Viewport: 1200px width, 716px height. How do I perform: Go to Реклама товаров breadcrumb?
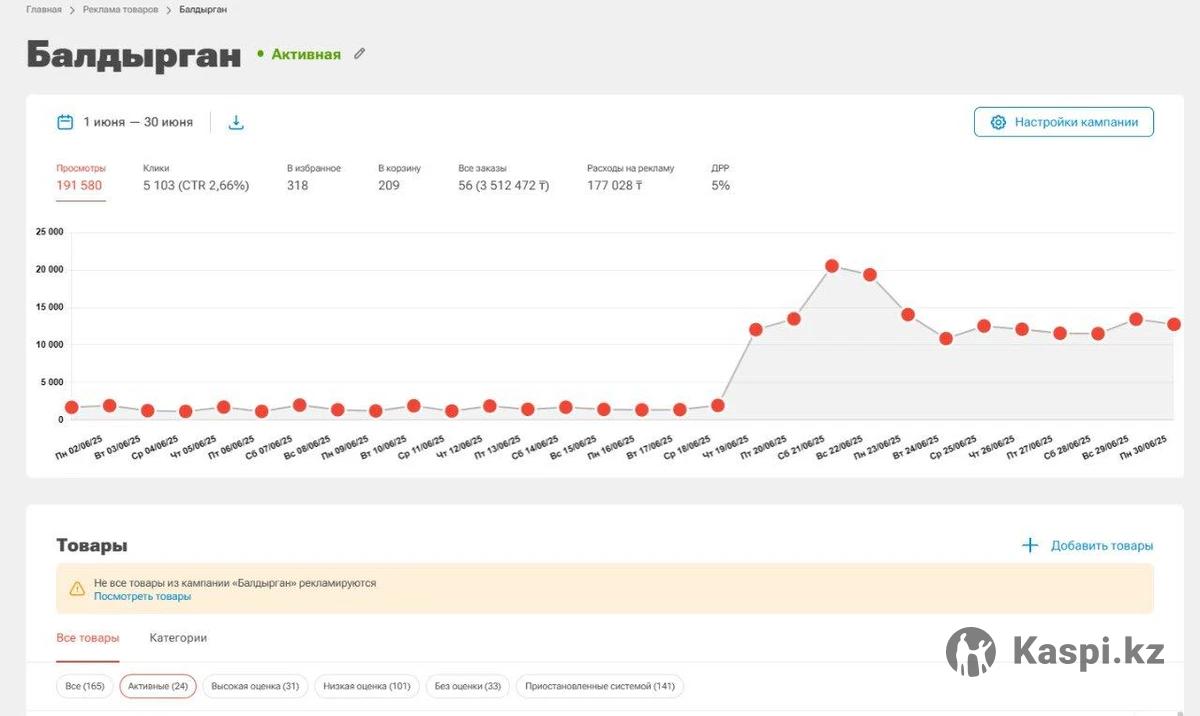120,9
